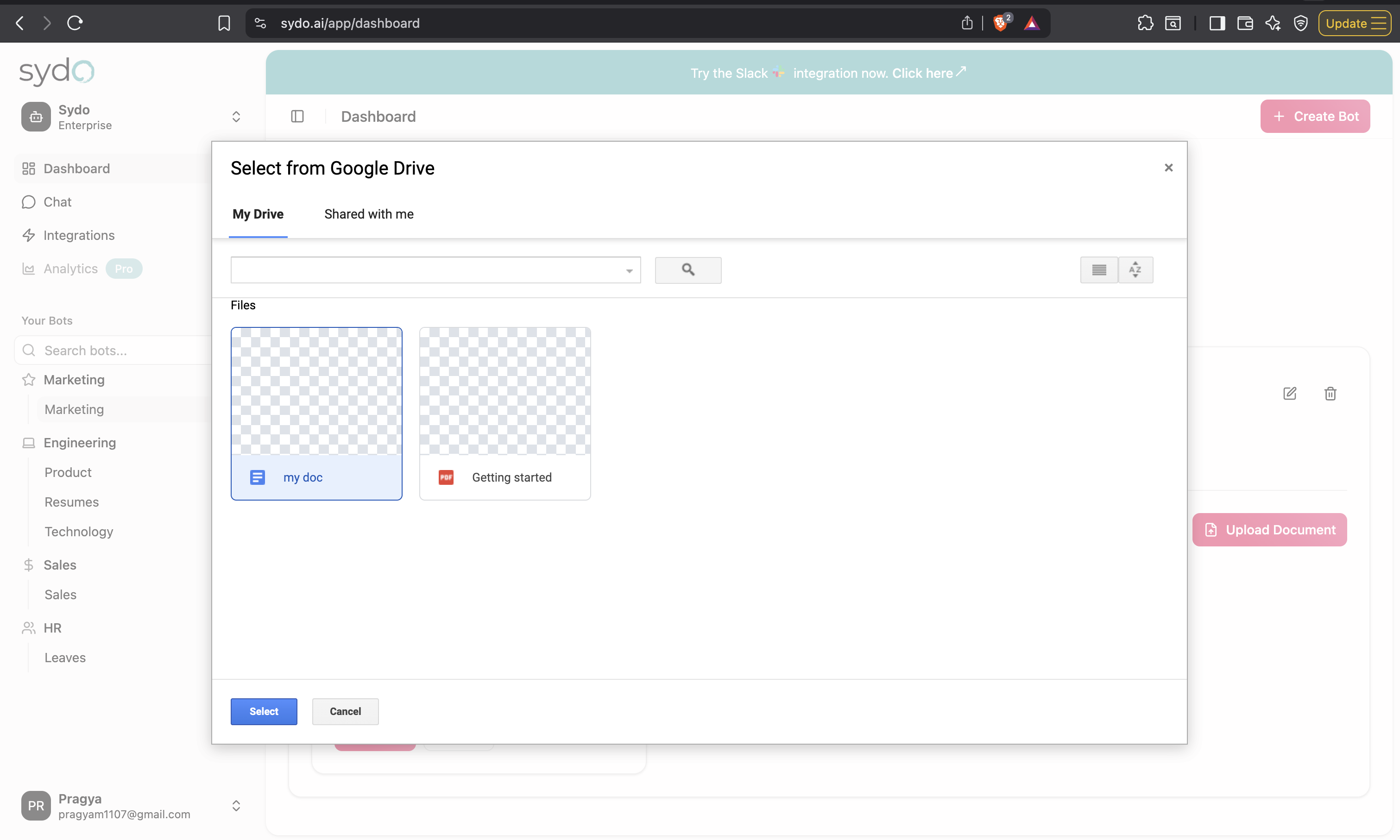Viewport: 1400px width, 840px height.
Task: Click the Search bots field
Action: tap(113, 351)
